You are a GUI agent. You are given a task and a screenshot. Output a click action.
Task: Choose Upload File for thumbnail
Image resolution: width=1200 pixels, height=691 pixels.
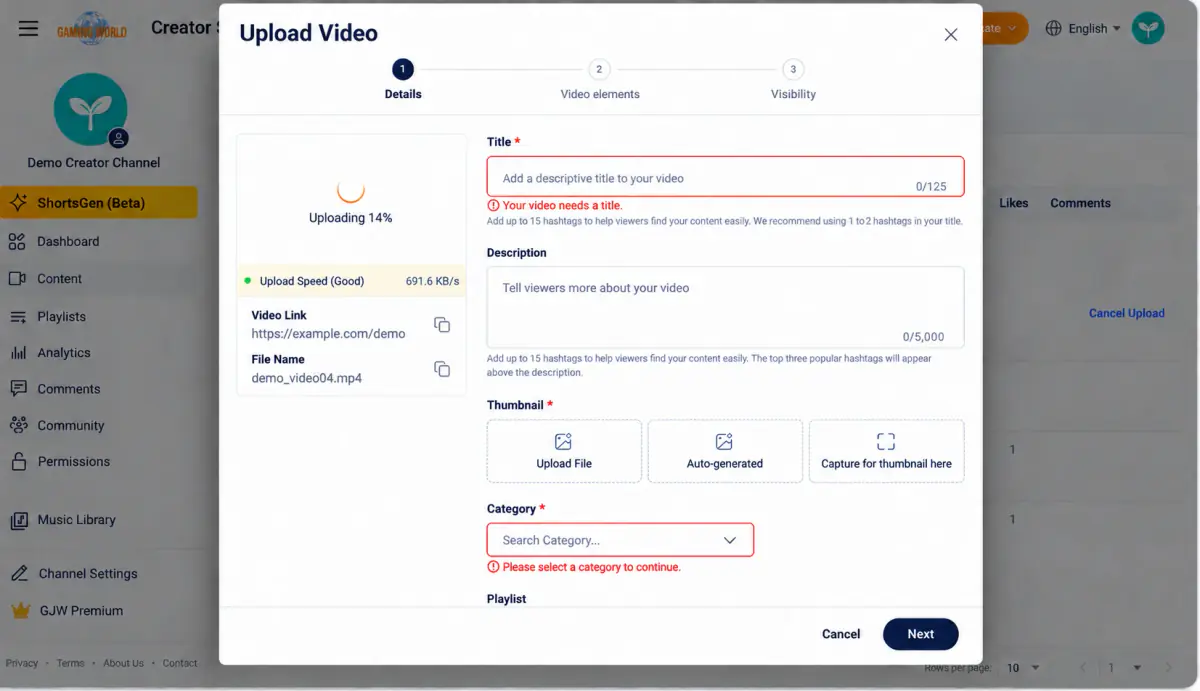coord(564,451)
